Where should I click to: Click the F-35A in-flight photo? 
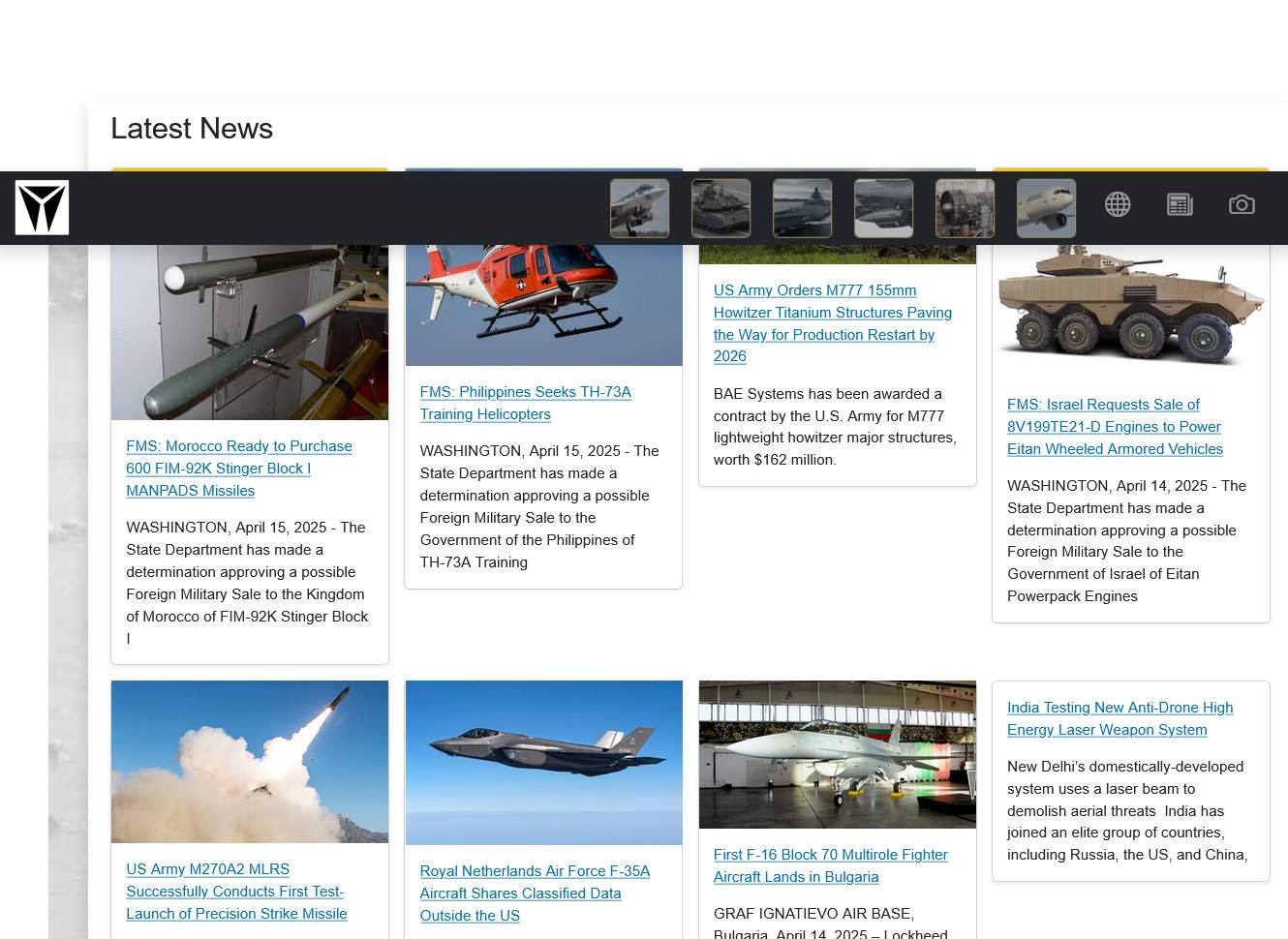pos(543,763)
